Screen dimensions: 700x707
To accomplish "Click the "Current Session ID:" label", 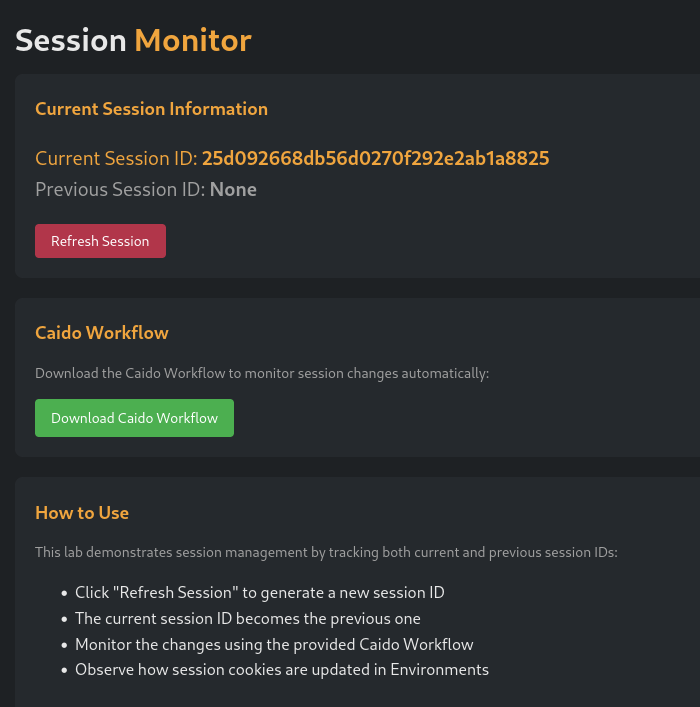I will [x=116, y=158].
